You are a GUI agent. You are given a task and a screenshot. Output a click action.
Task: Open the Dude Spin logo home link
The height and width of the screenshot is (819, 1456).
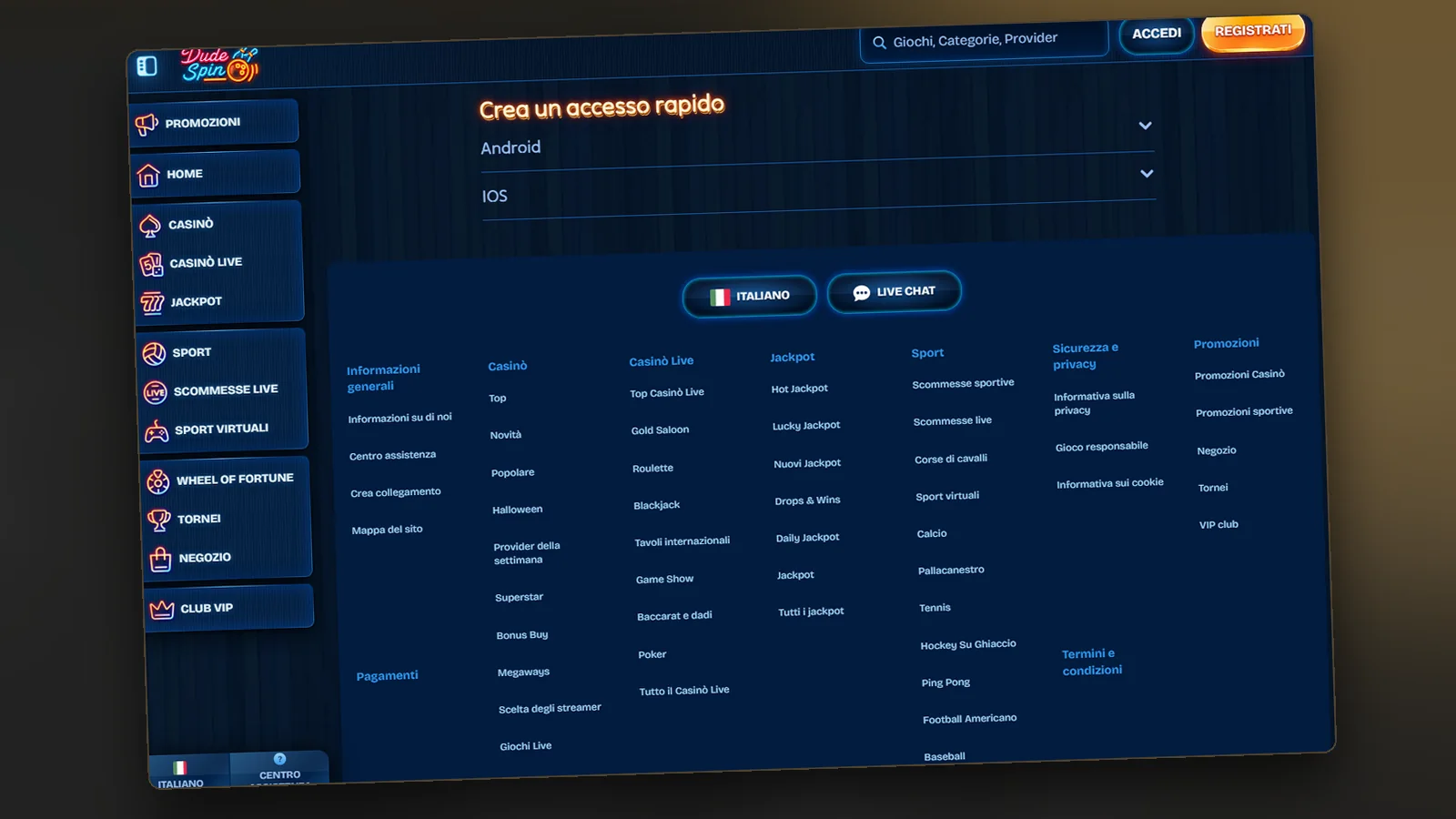pos(219,64)
